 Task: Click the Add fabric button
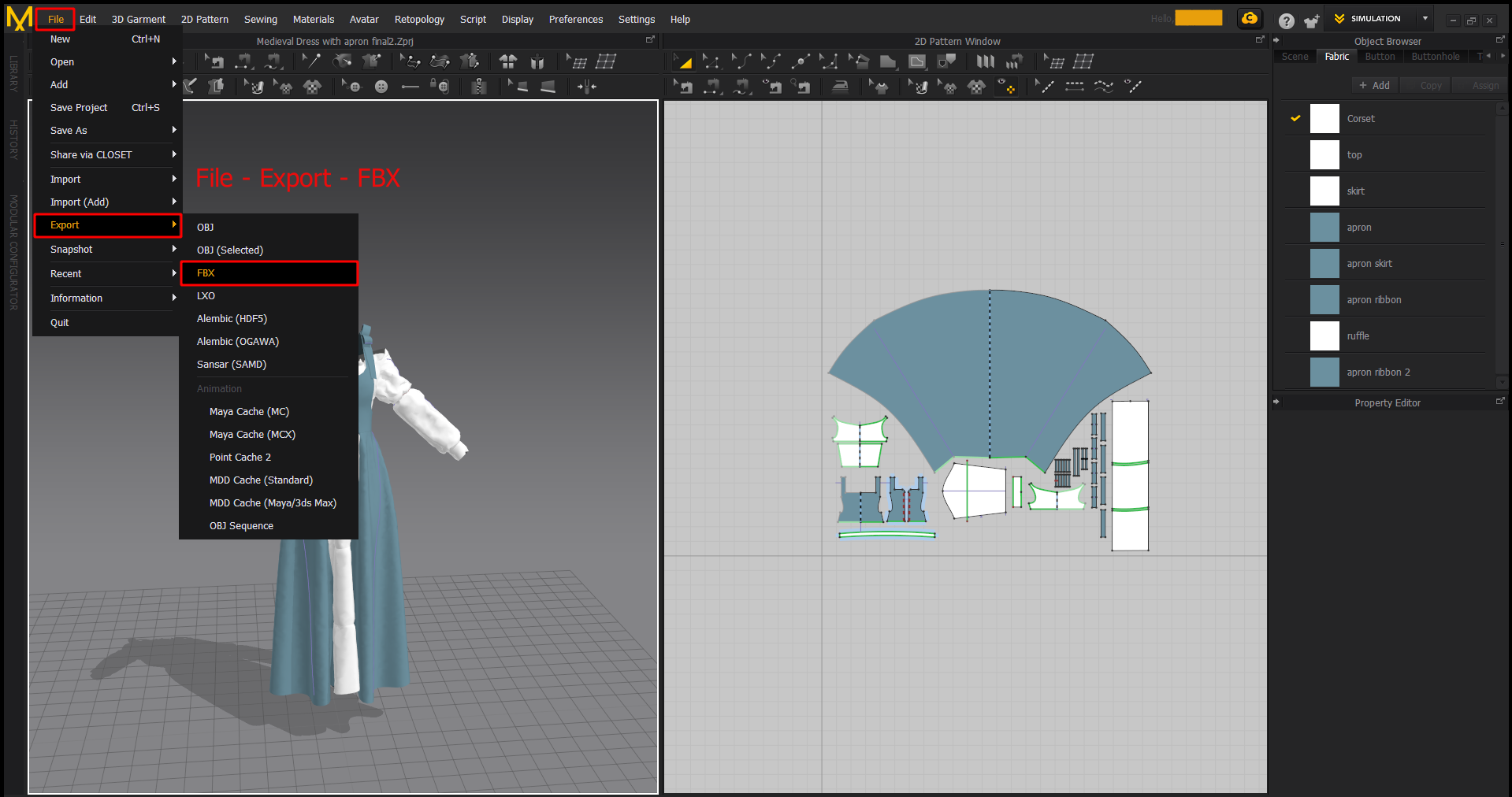coord(1375,86)
